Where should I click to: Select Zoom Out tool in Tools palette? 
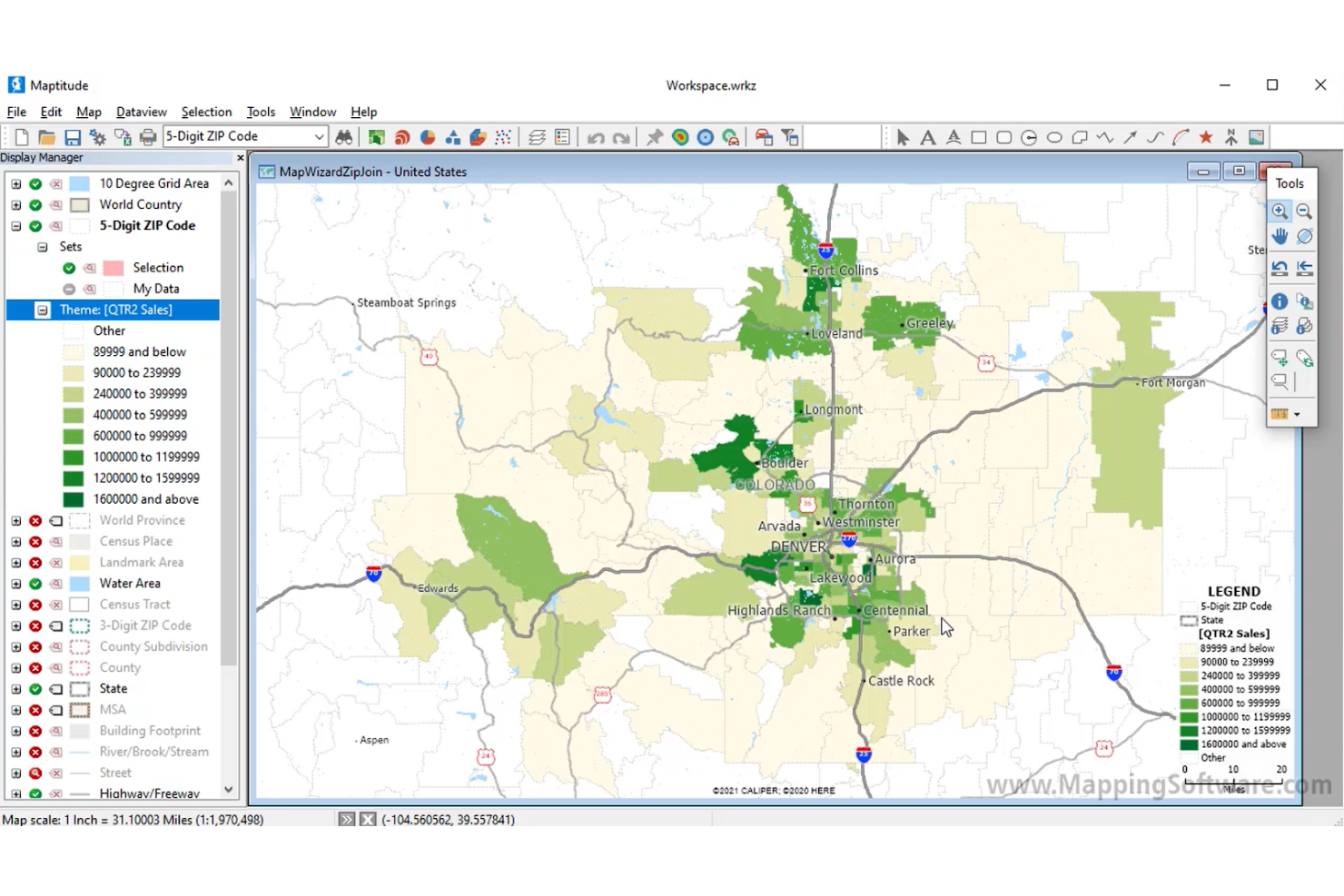tap(1304, 211)
